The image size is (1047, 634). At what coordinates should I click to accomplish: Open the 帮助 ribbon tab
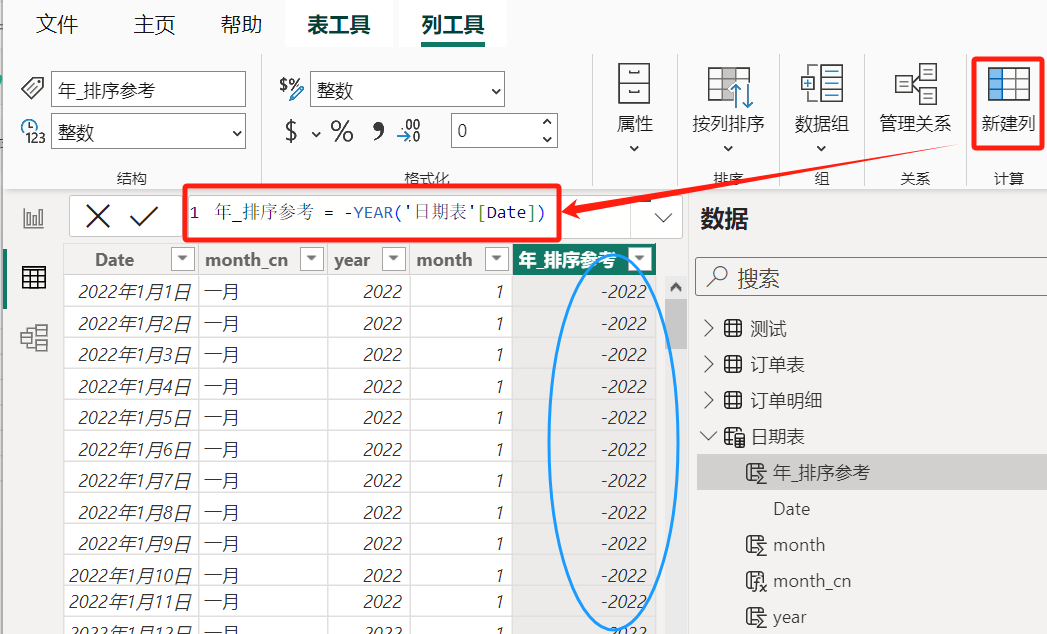pos(241,25)
